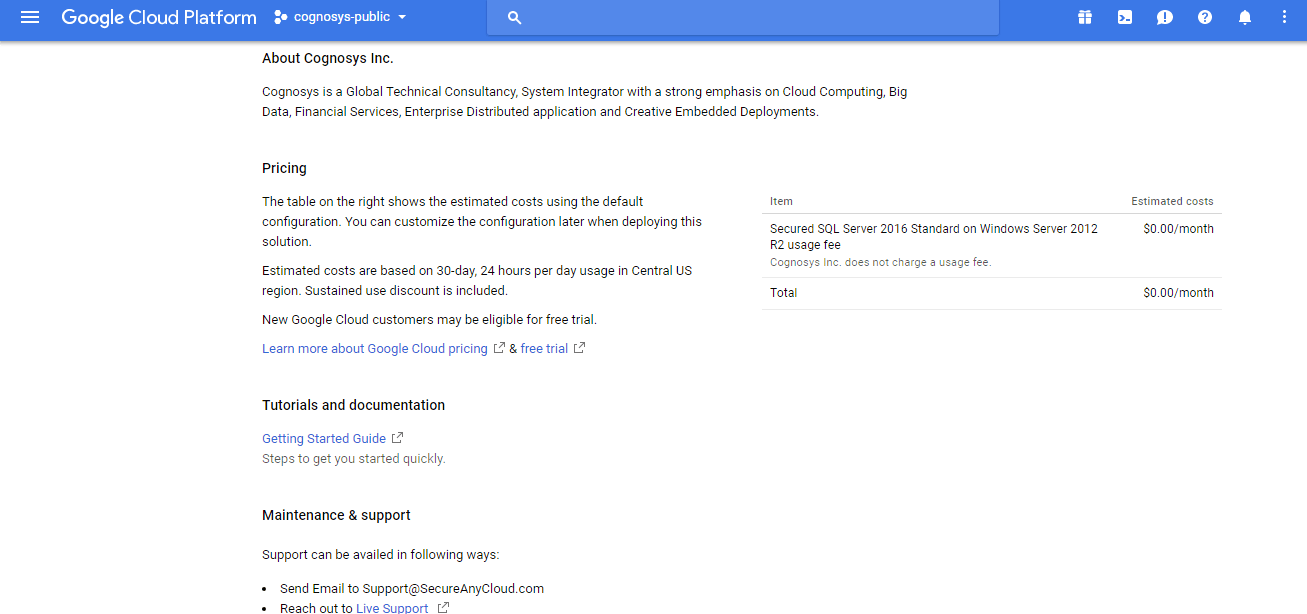
Task: Open the help question mark icon
Action: pyautogui.click(x=1204, y=16)
